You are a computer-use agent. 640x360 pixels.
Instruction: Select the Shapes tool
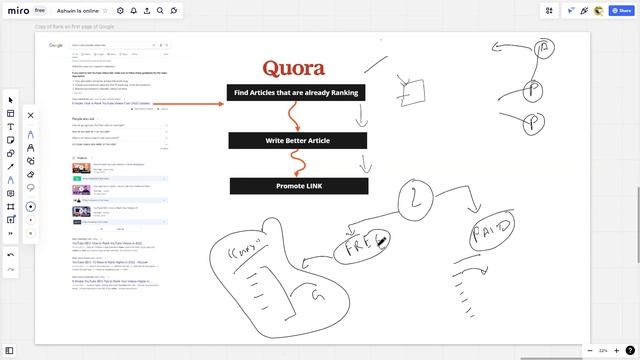[x=11, y=153]
